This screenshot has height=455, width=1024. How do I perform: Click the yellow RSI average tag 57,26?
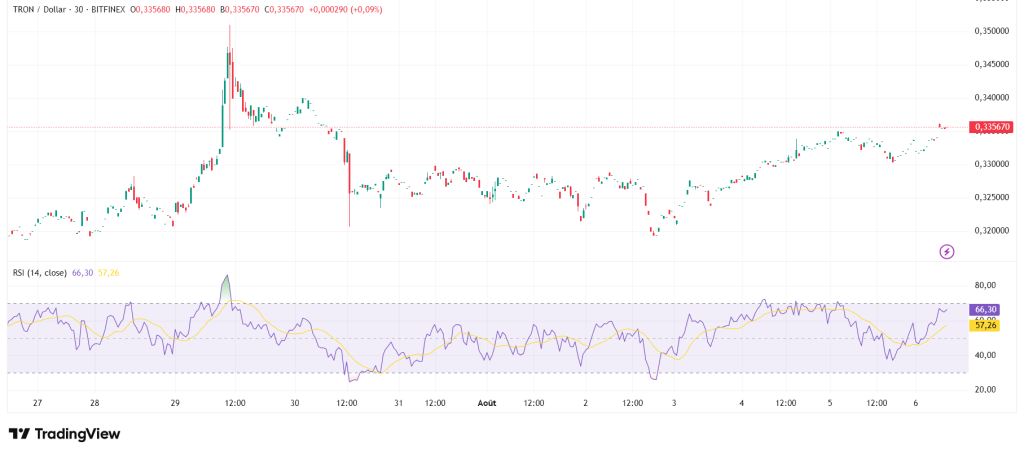[985, 324]
